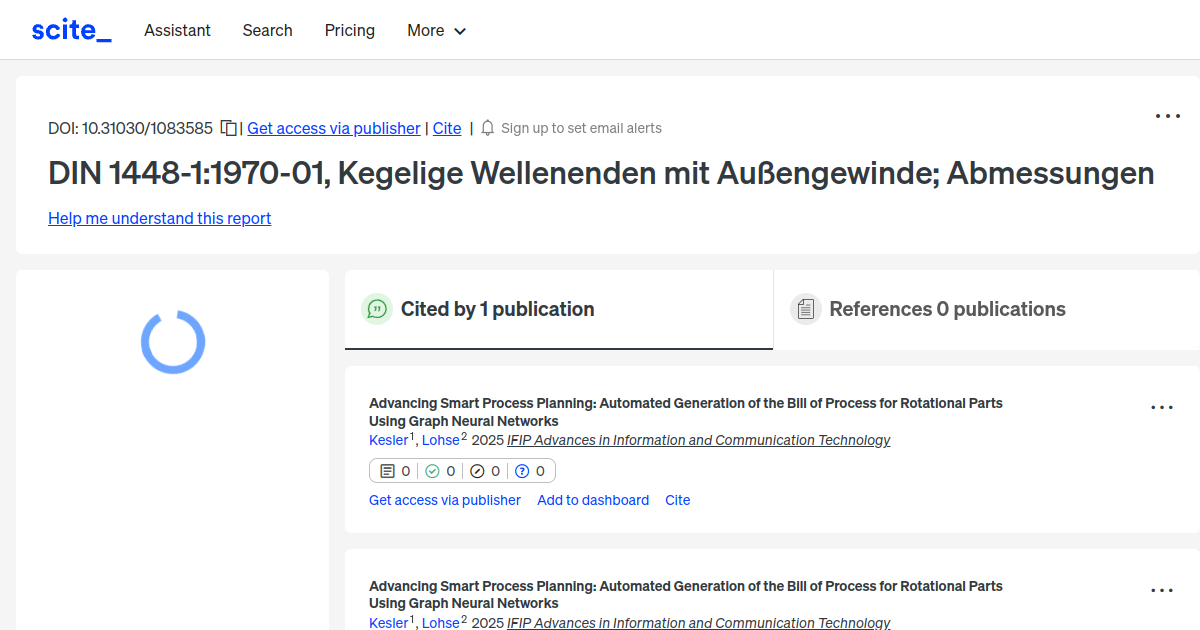The image size is (1200, 630).
Task: Select the mentioning citations icon
Action: [388, 470]
